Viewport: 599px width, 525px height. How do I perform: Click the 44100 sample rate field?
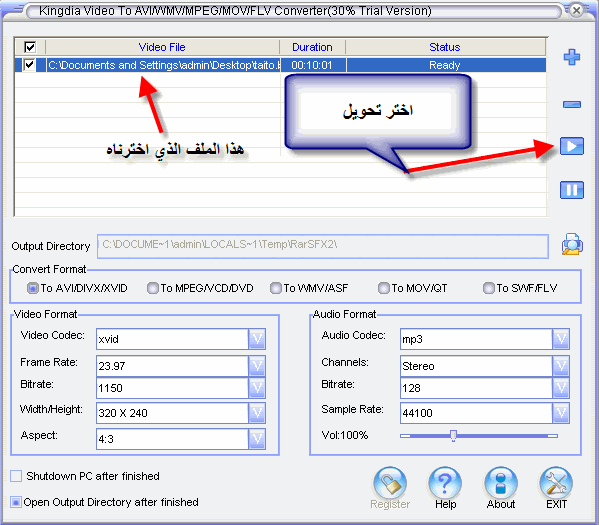point(476,413)
